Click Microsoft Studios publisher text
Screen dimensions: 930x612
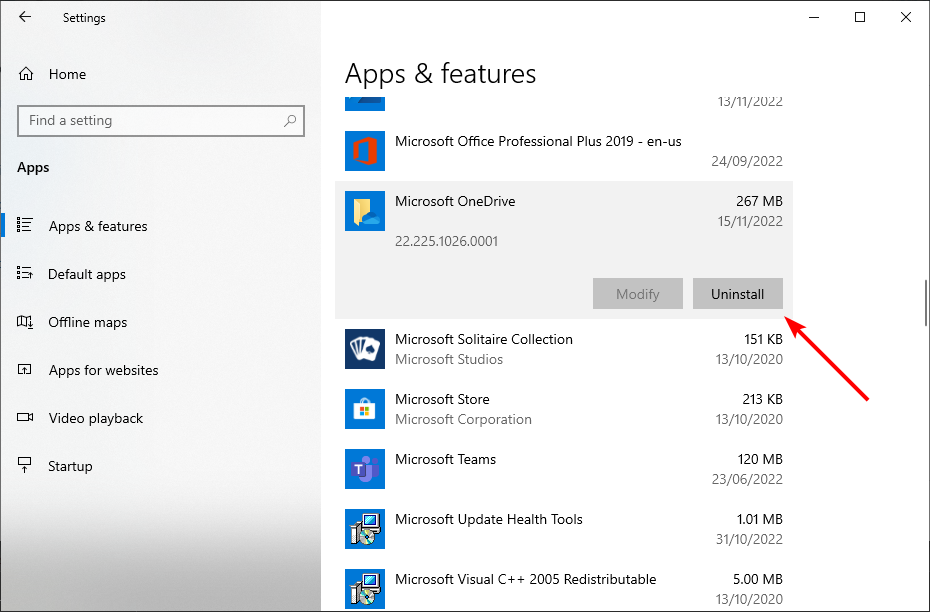point(449,359)
